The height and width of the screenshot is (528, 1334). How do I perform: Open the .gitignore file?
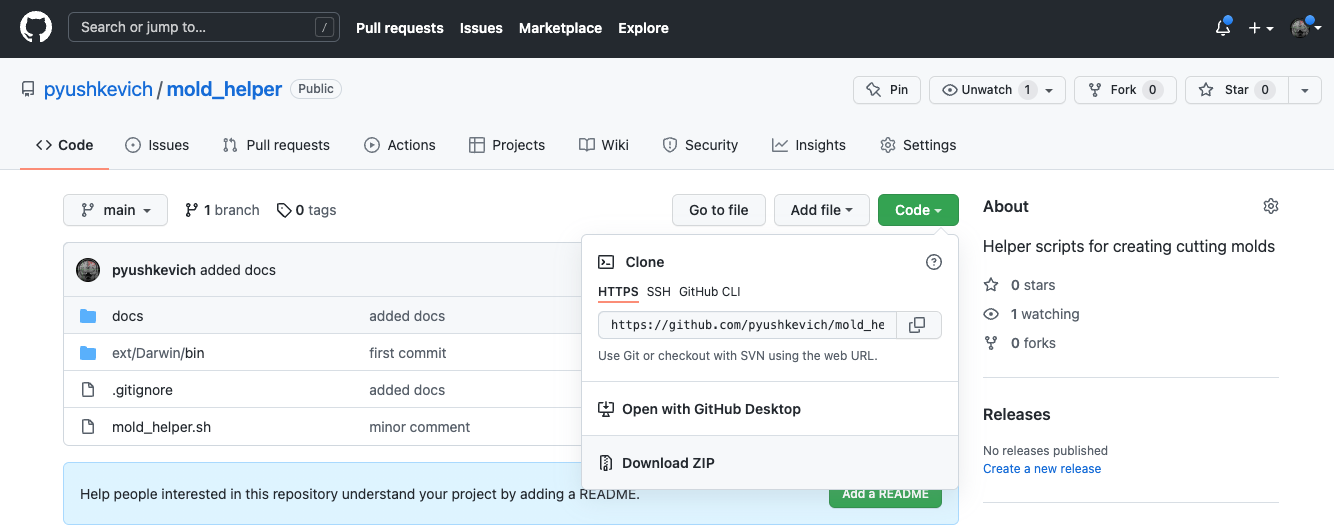(x=142, y=390)
